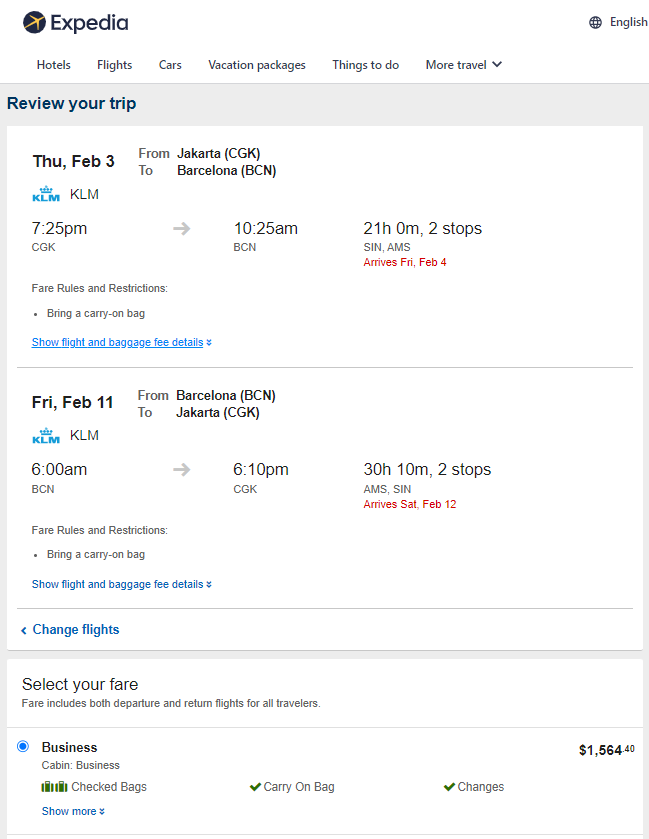Screen dimensions: 649x839
Task: Expand the More travel dropdown
Action: tap(463, 65)
